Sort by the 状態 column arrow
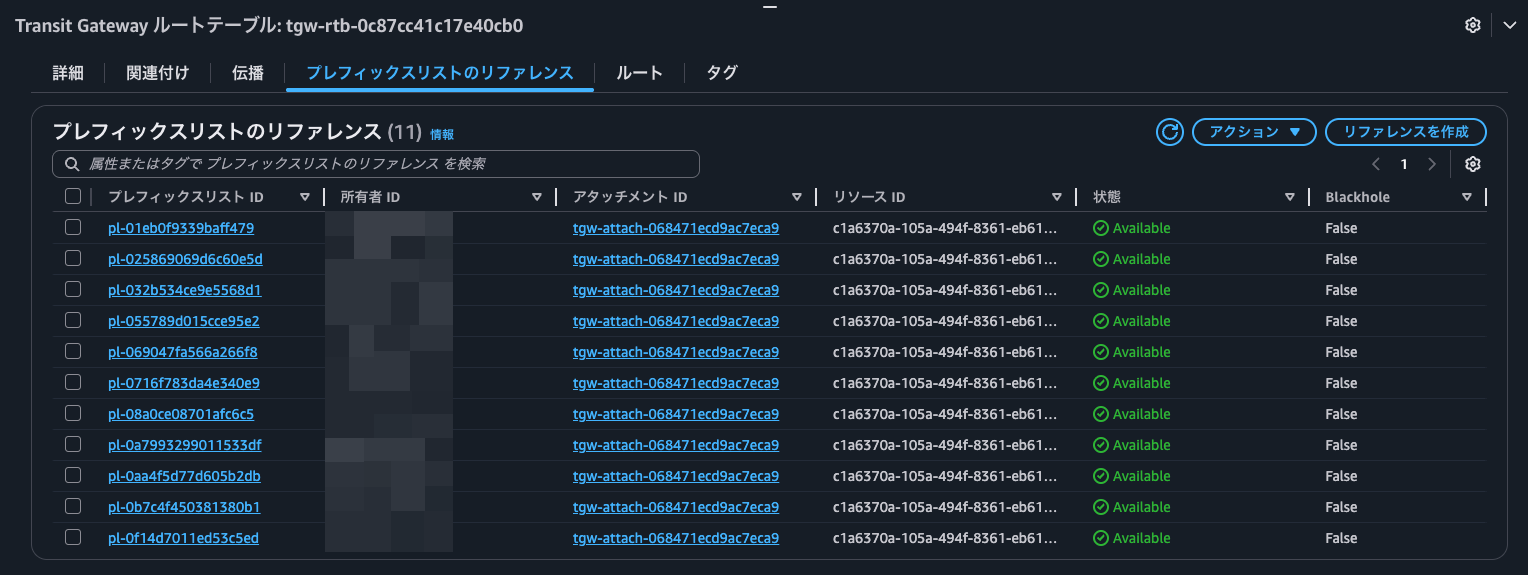The width and height of the screenshot is (1528, 575). coord(1290,197)
